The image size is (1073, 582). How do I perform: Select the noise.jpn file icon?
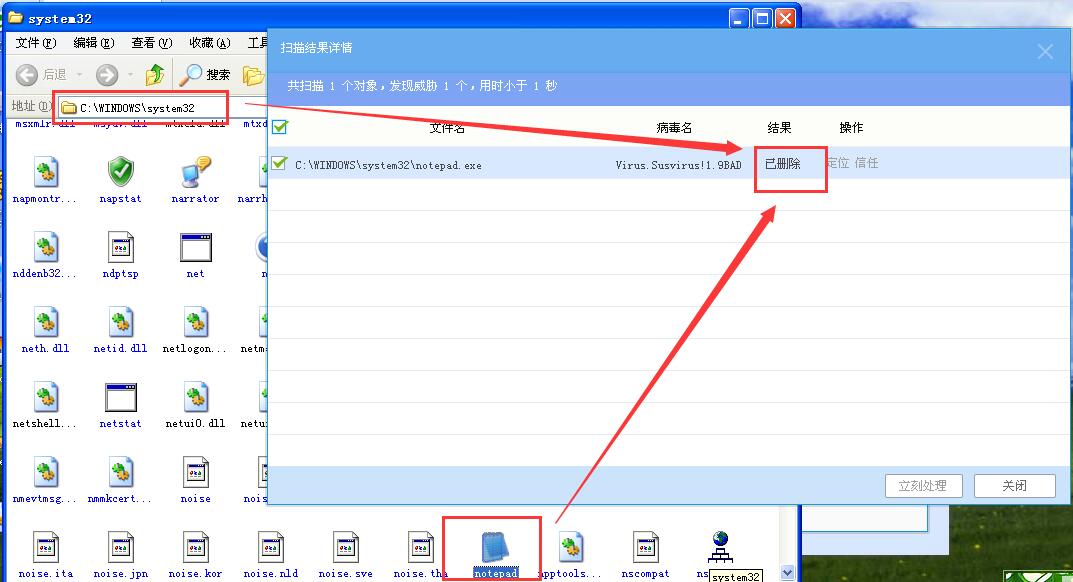pos(120,547)
